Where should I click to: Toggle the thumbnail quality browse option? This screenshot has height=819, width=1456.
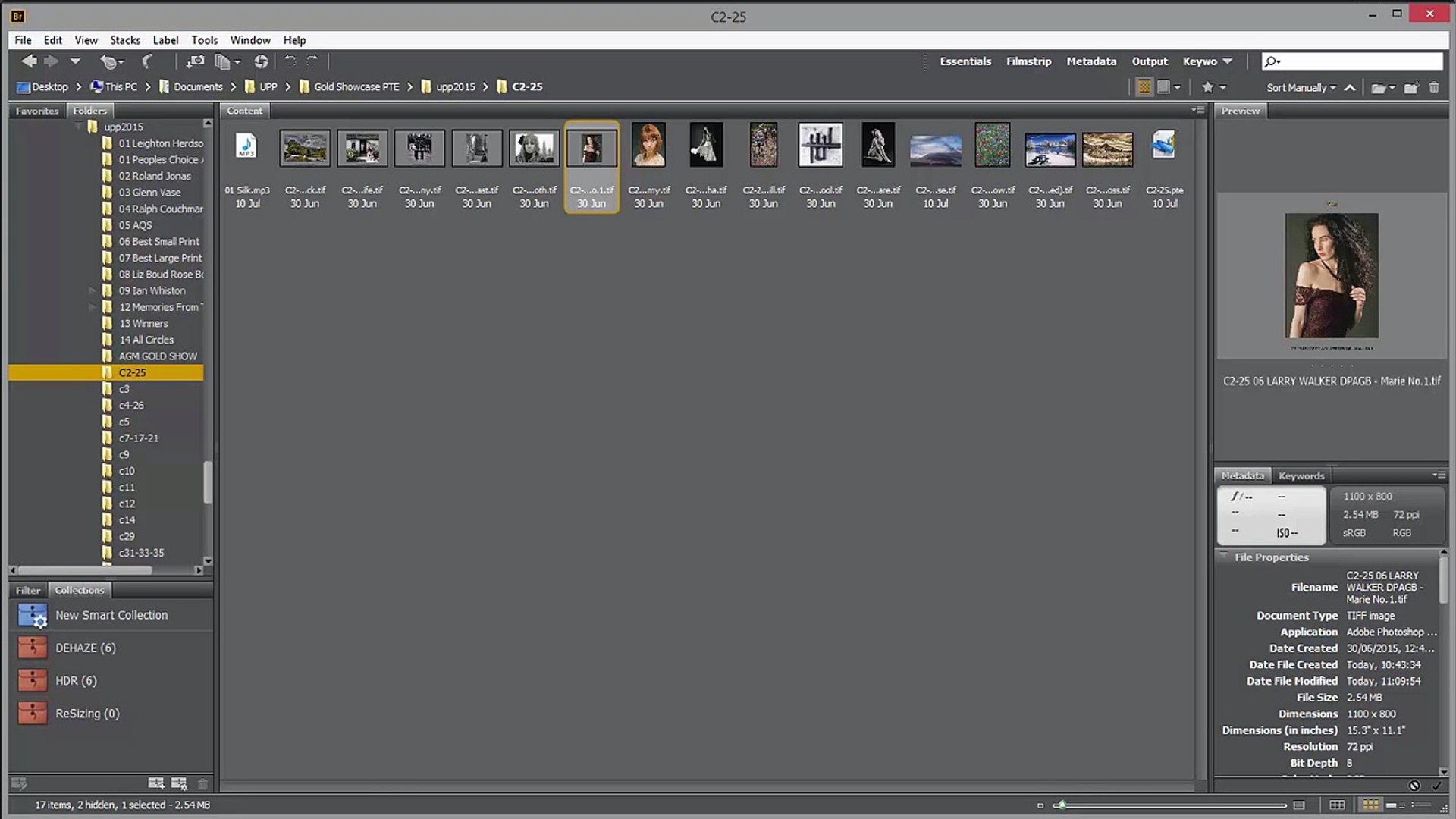(1144, 87)
